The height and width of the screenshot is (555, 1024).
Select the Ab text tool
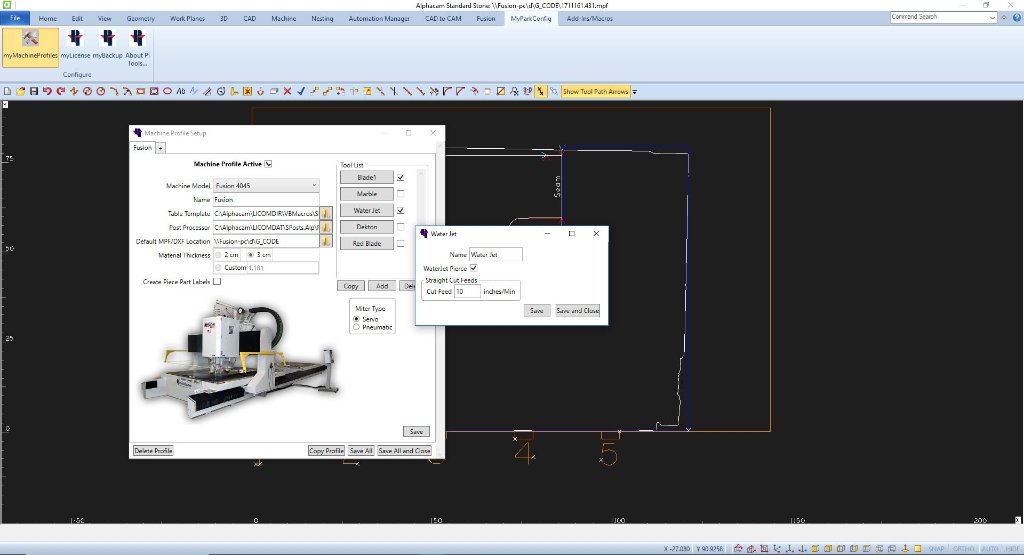coord(181,91)
